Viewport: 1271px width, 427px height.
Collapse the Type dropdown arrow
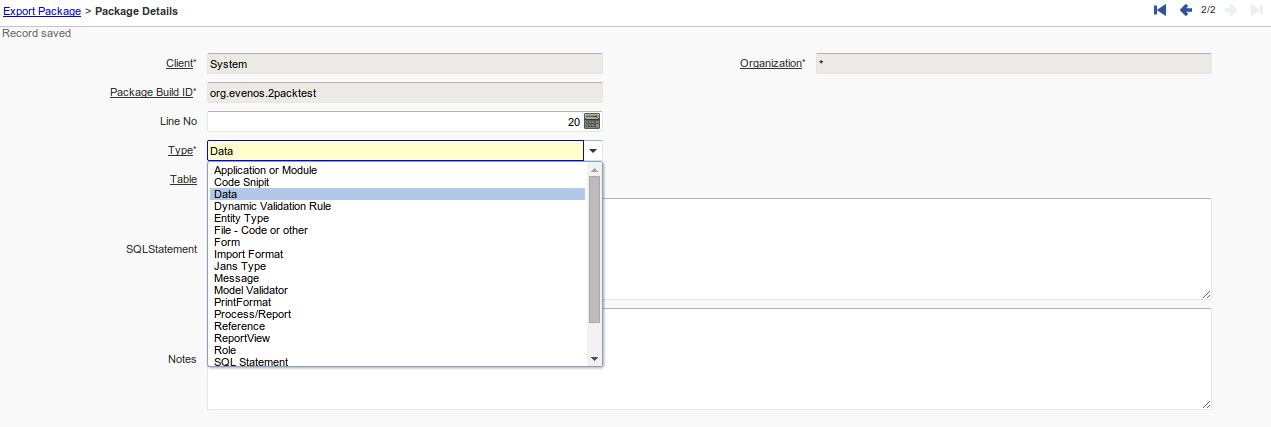pos(593,151)
